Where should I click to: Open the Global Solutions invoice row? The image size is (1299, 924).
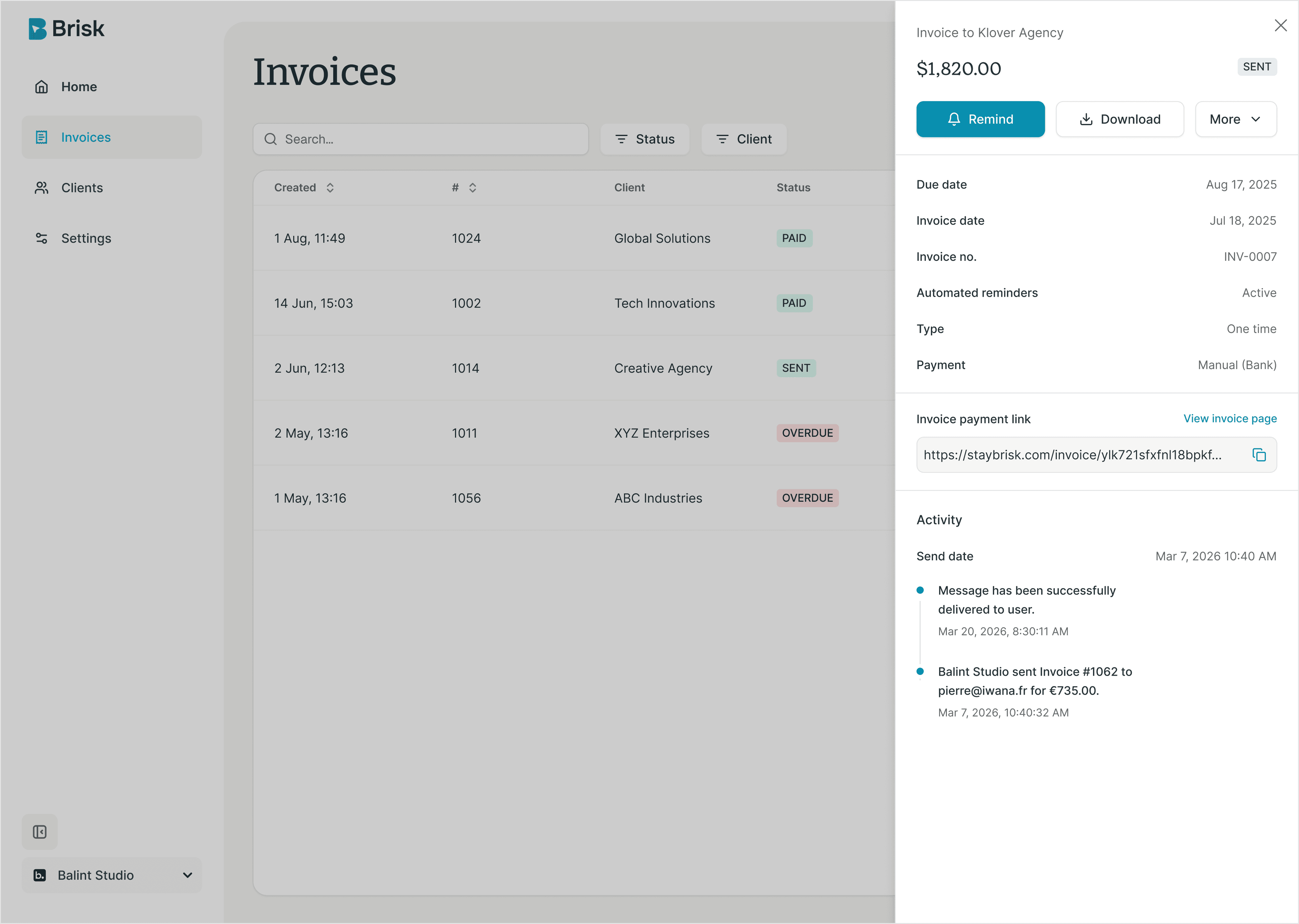(574, 238)
